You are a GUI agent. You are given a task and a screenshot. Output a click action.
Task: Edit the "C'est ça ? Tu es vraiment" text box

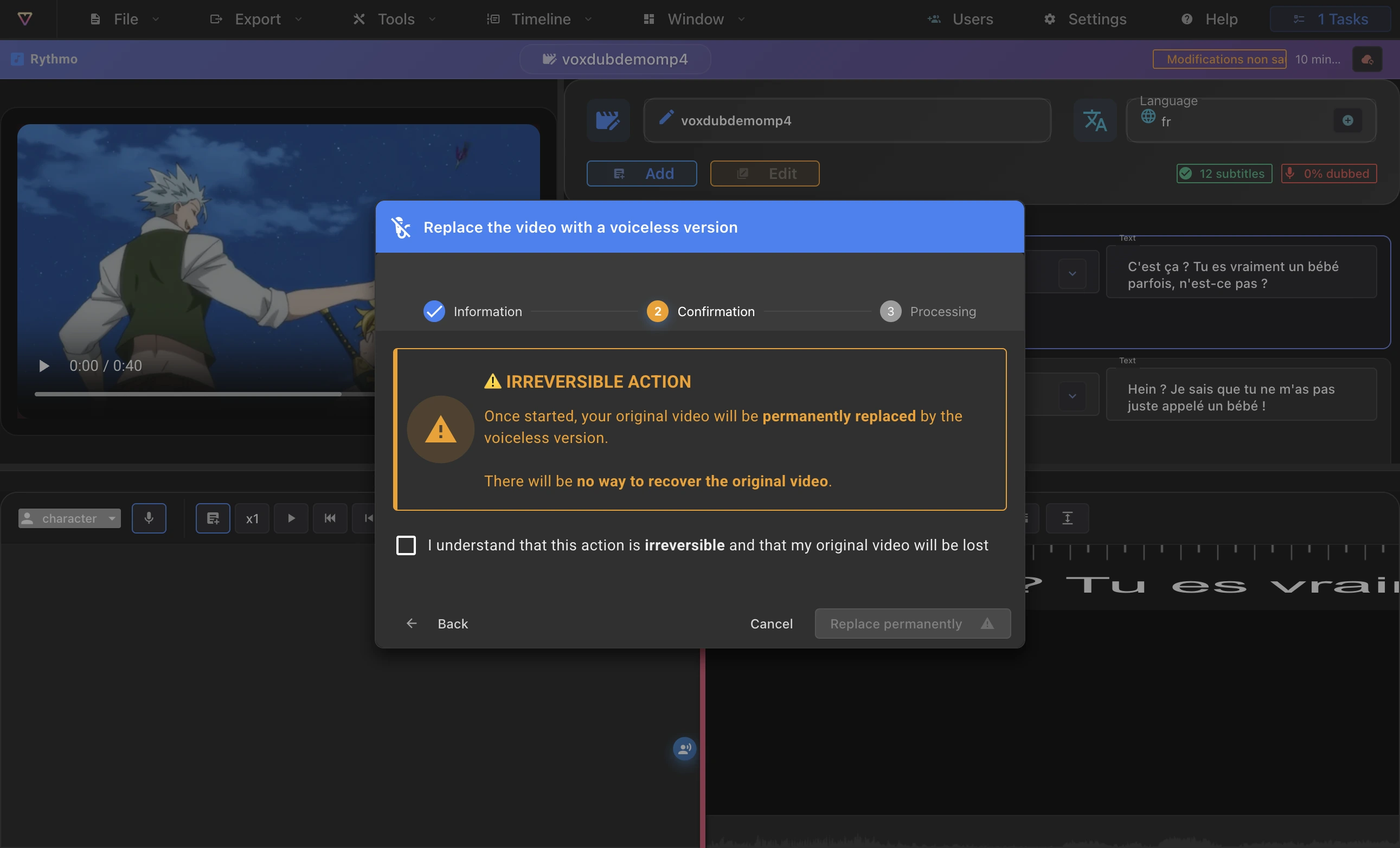(1242, 272)
